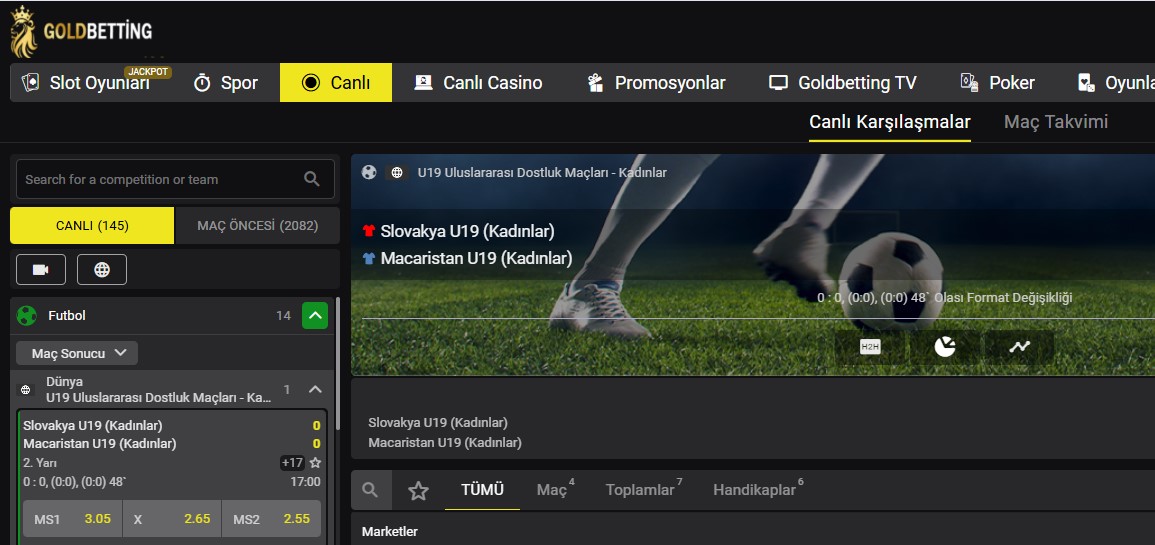Image resolution: width=1155 pixels, height=545 pixels.
Task: Filter live matches by video stream icon
Action: (x=41, y=270)
